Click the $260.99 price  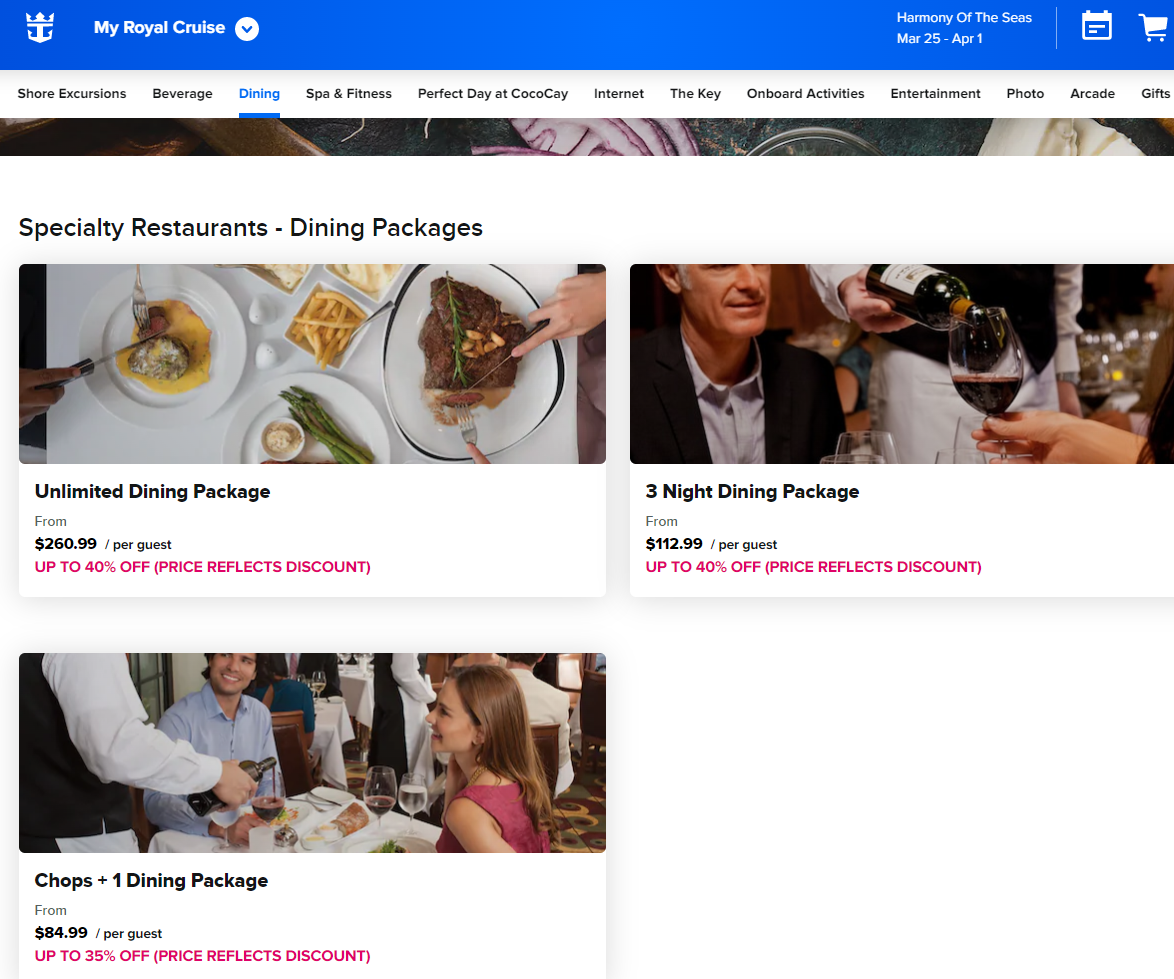click(66, 544)
